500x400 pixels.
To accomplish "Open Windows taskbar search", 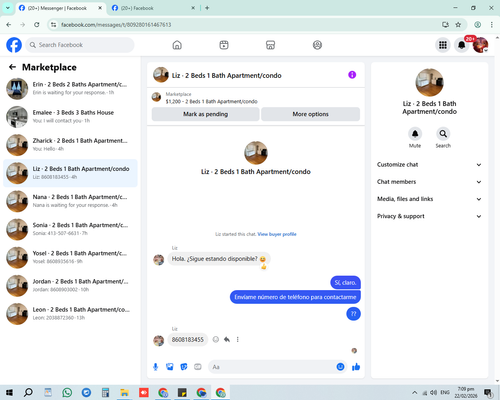I will pyautogui.click(x=28, y=393).
